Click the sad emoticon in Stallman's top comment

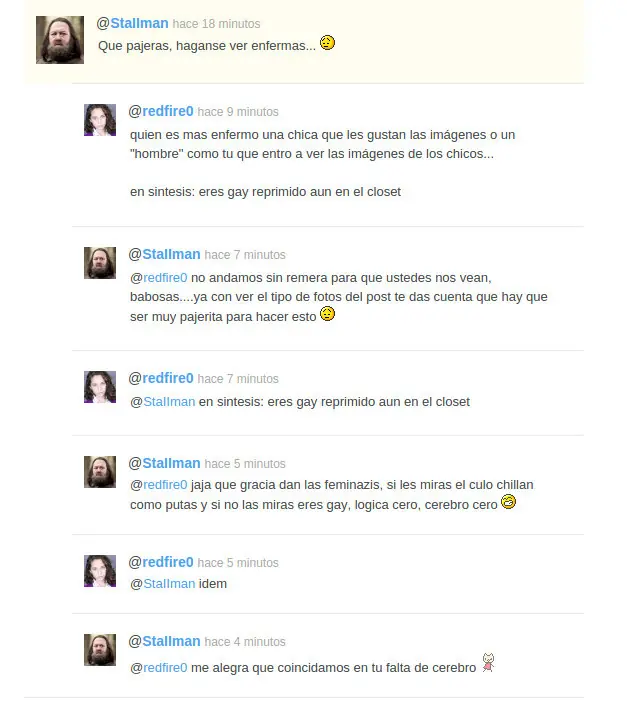327,43
